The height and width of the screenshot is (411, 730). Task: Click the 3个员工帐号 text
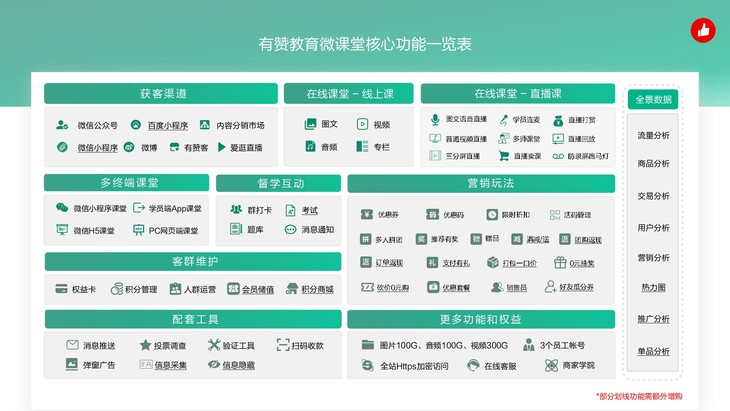click(x=562, y=345)
